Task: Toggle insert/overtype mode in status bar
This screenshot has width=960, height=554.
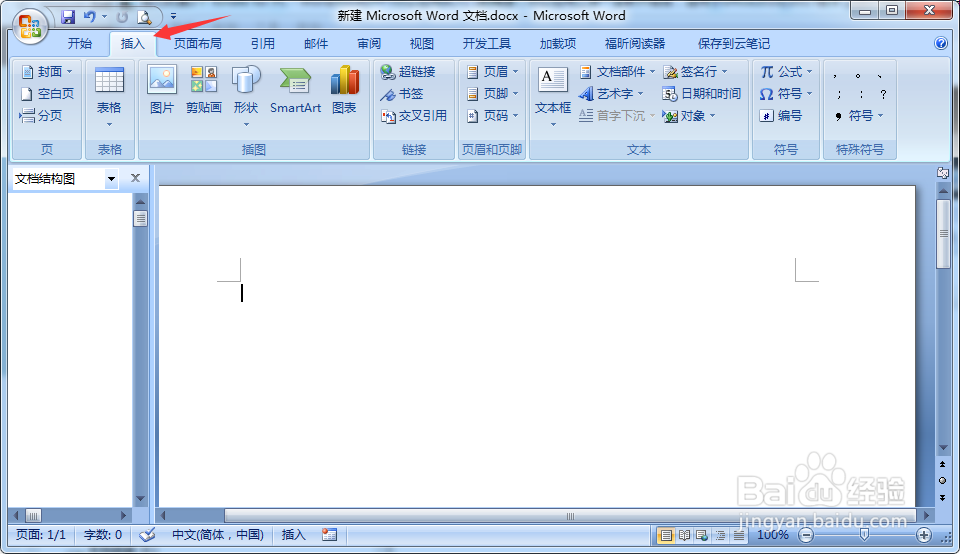Action: pos(293,535)
